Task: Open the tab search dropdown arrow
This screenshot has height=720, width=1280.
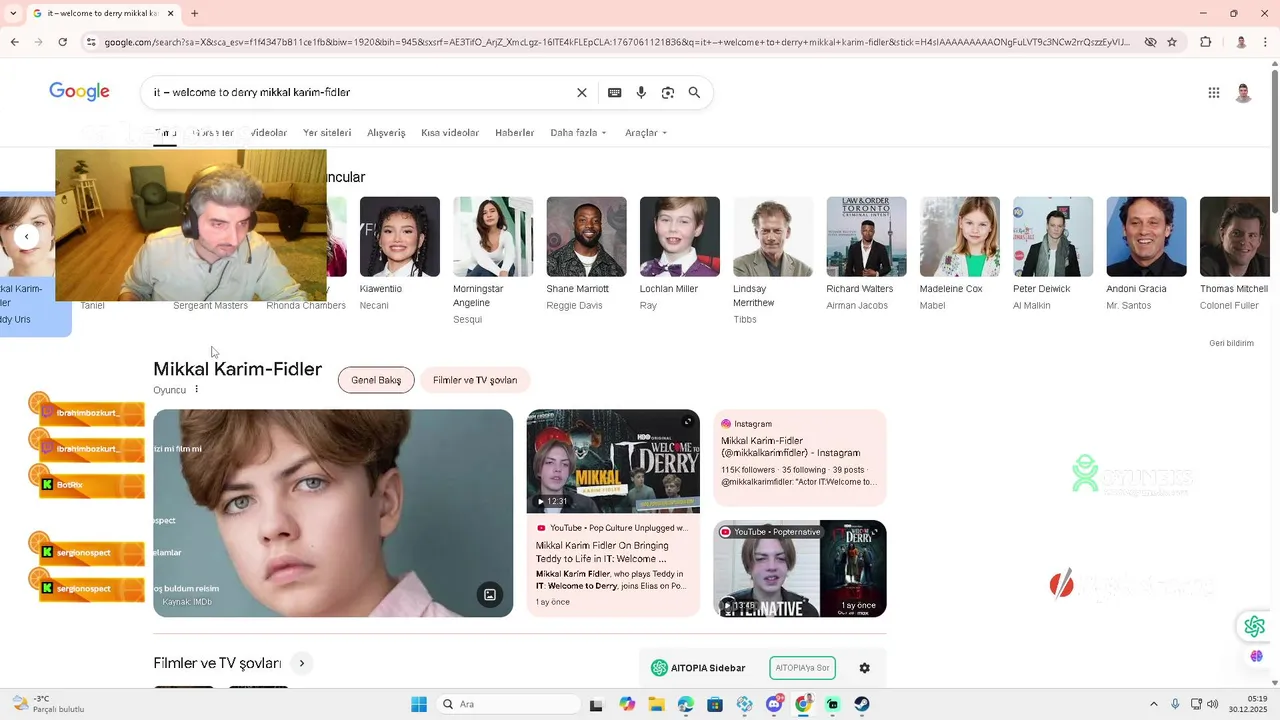Action: [x=14, y=13]
